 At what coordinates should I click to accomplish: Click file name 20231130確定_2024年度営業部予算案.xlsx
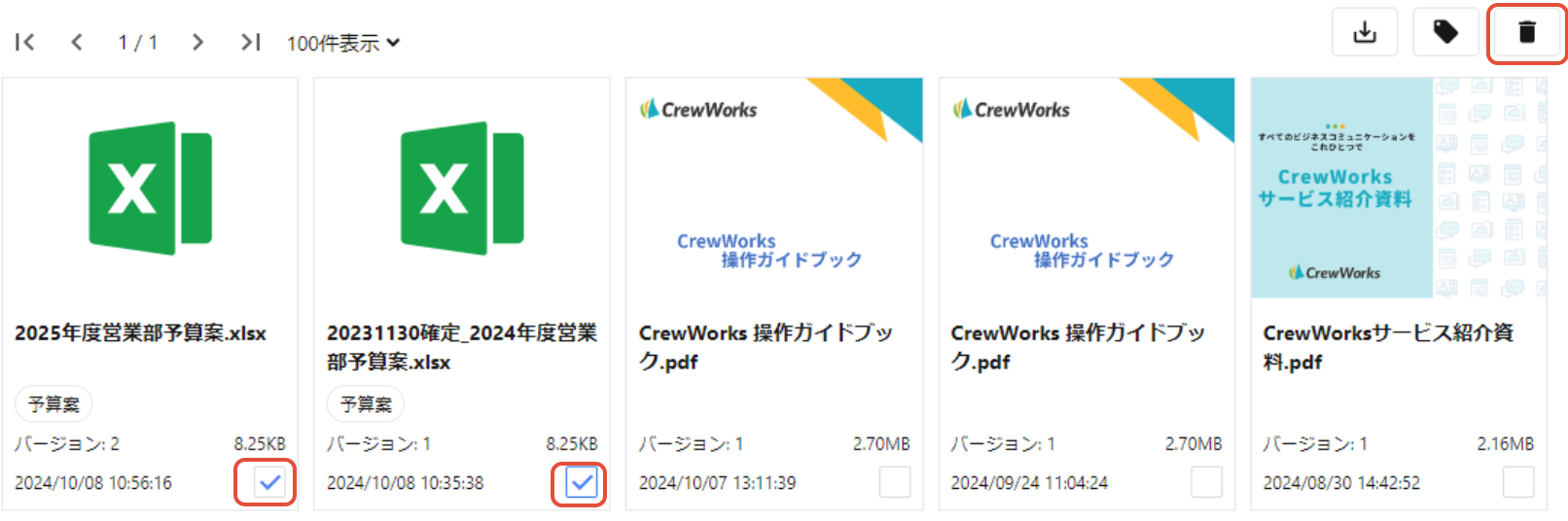pos(462,347)
